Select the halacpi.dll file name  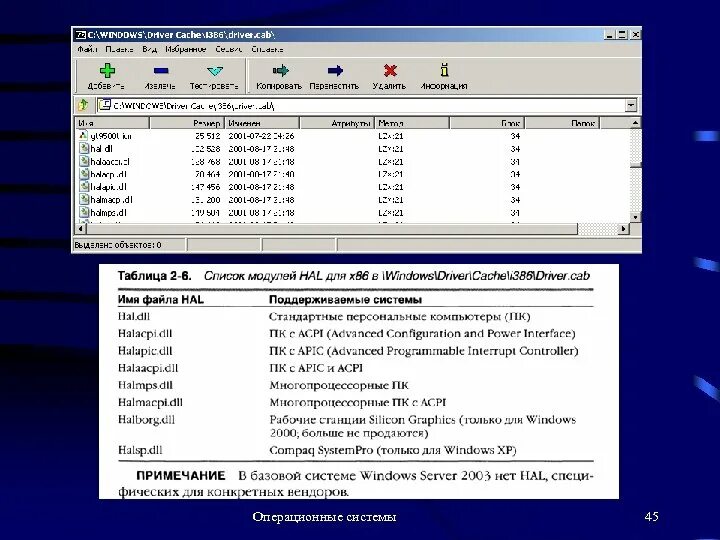pyautogui.click(x=108, y=174)
